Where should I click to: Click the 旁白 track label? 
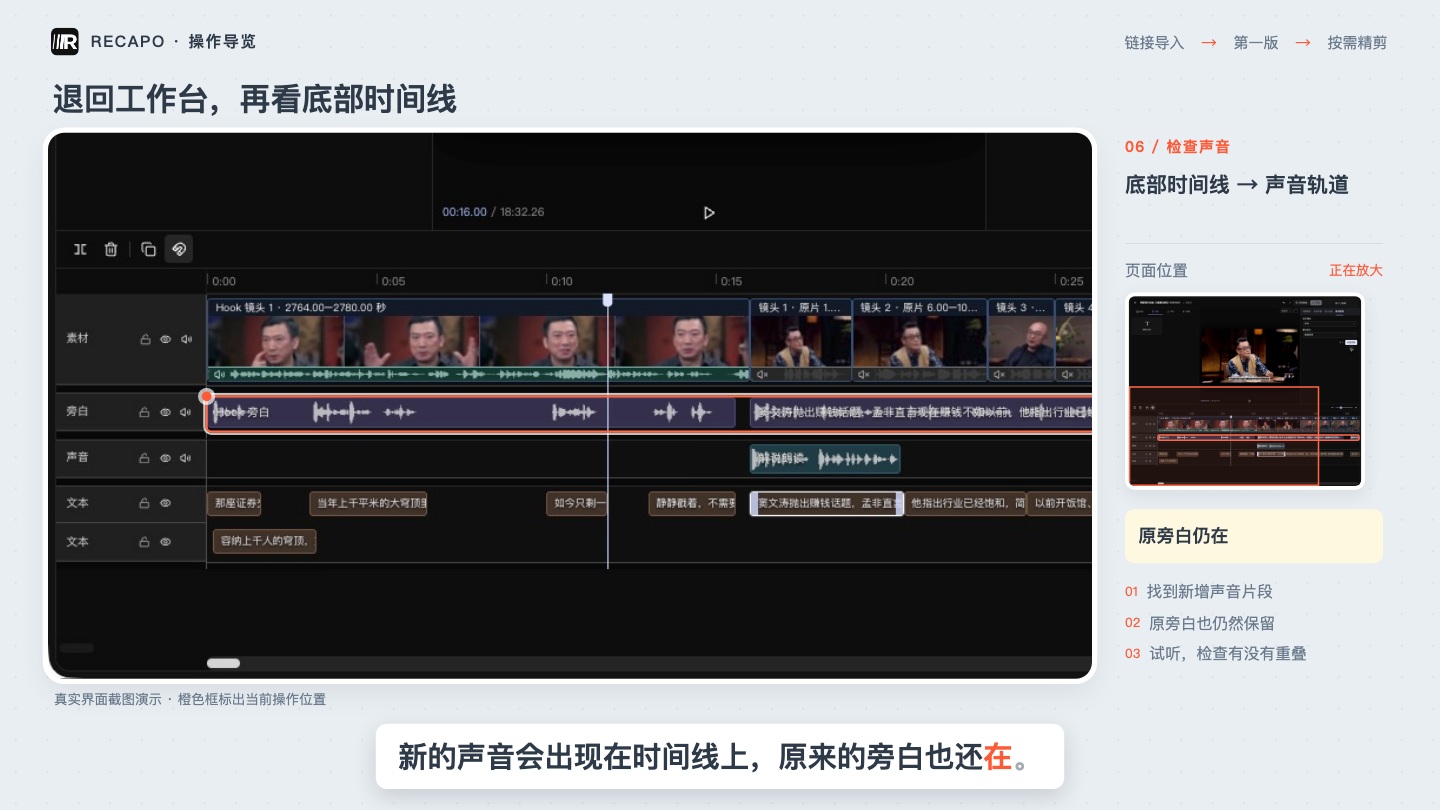click(77, 412)
